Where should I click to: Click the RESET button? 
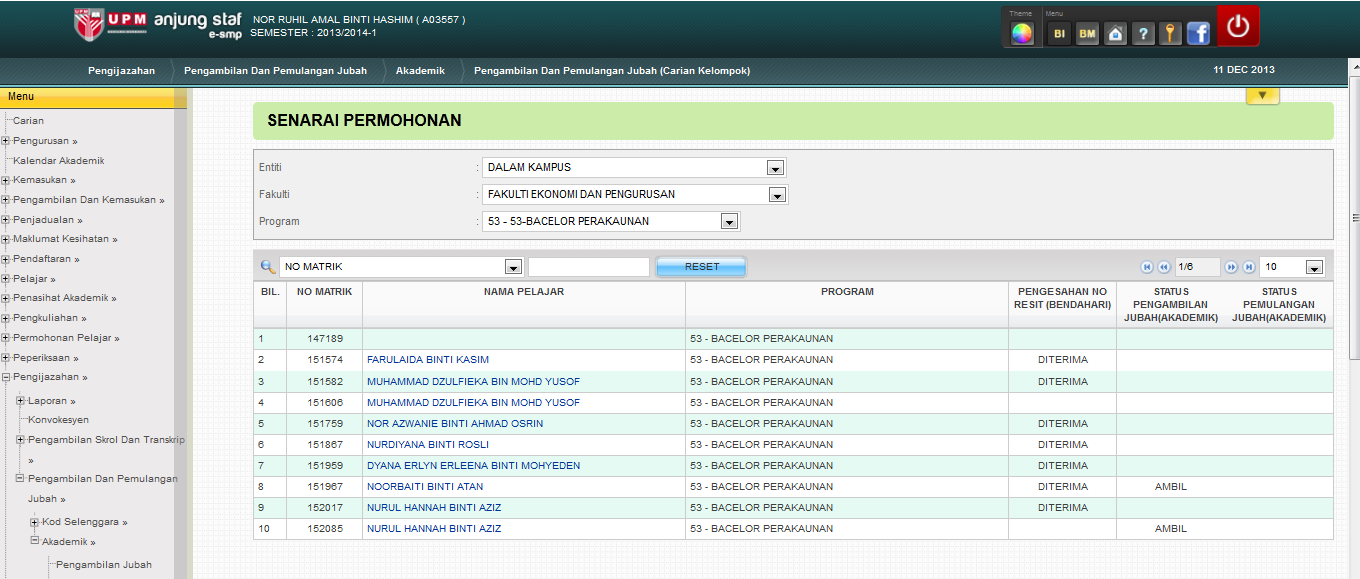(x=701, y=267)
